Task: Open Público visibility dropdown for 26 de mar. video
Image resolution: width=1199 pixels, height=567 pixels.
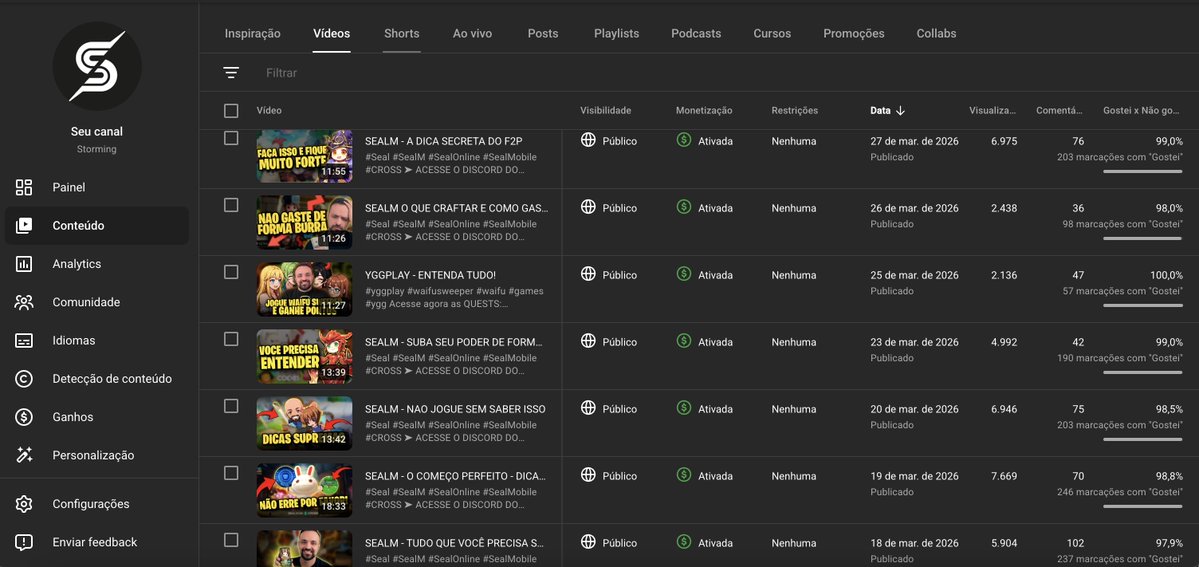Action: click(x=619, y=208)
